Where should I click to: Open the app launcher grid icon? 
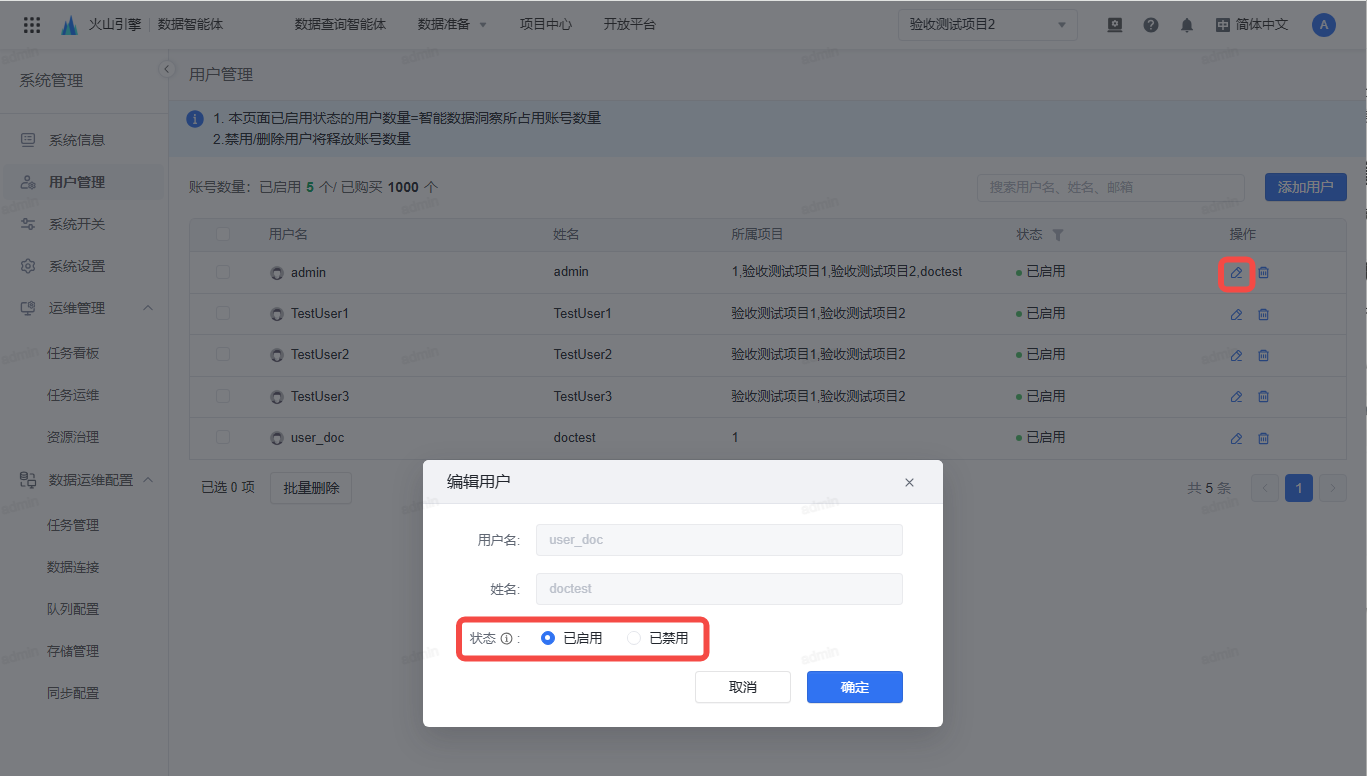click(32, 25)
